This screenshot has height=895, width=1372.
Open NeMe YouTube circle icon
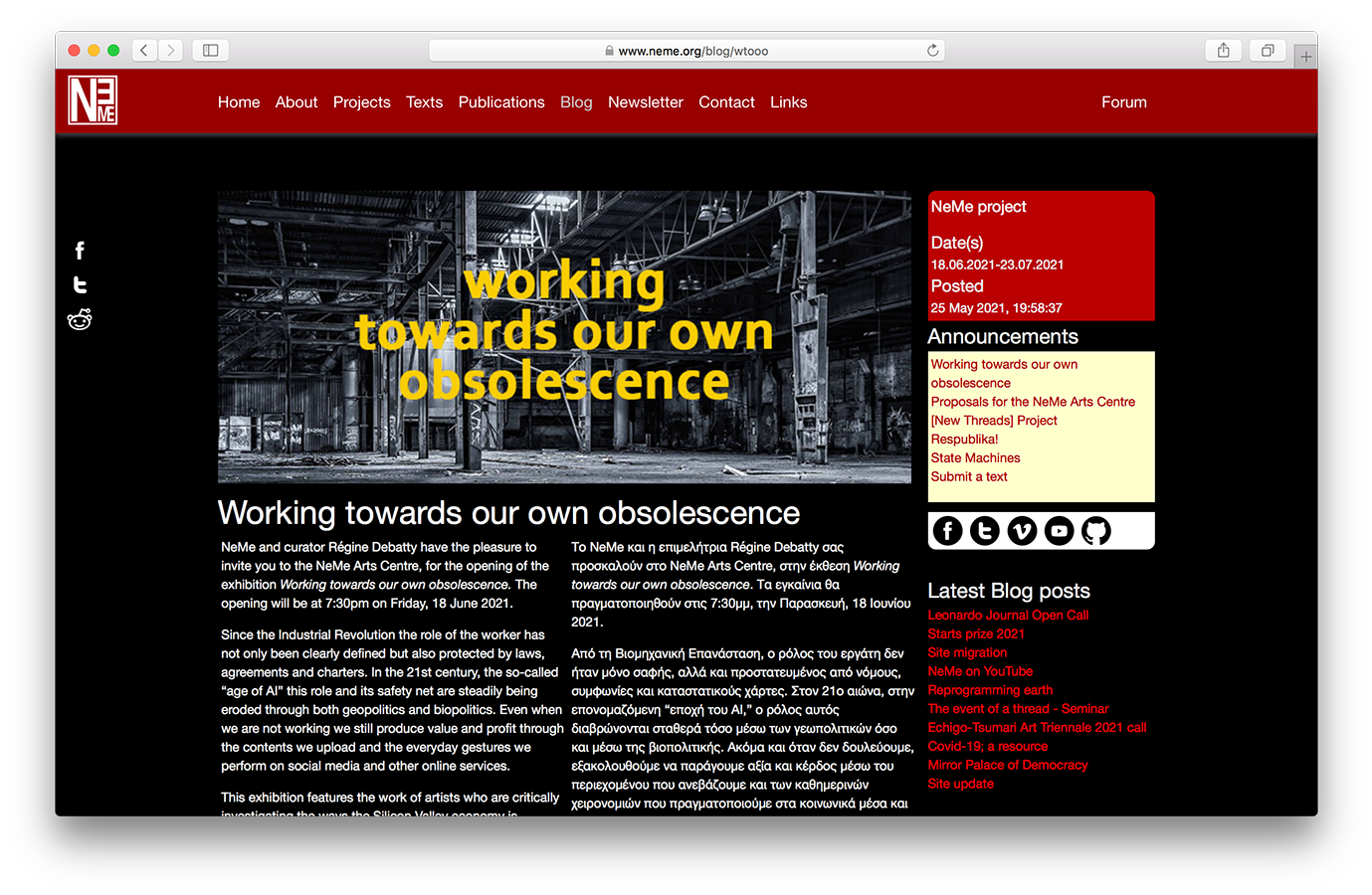[1060, 531]
